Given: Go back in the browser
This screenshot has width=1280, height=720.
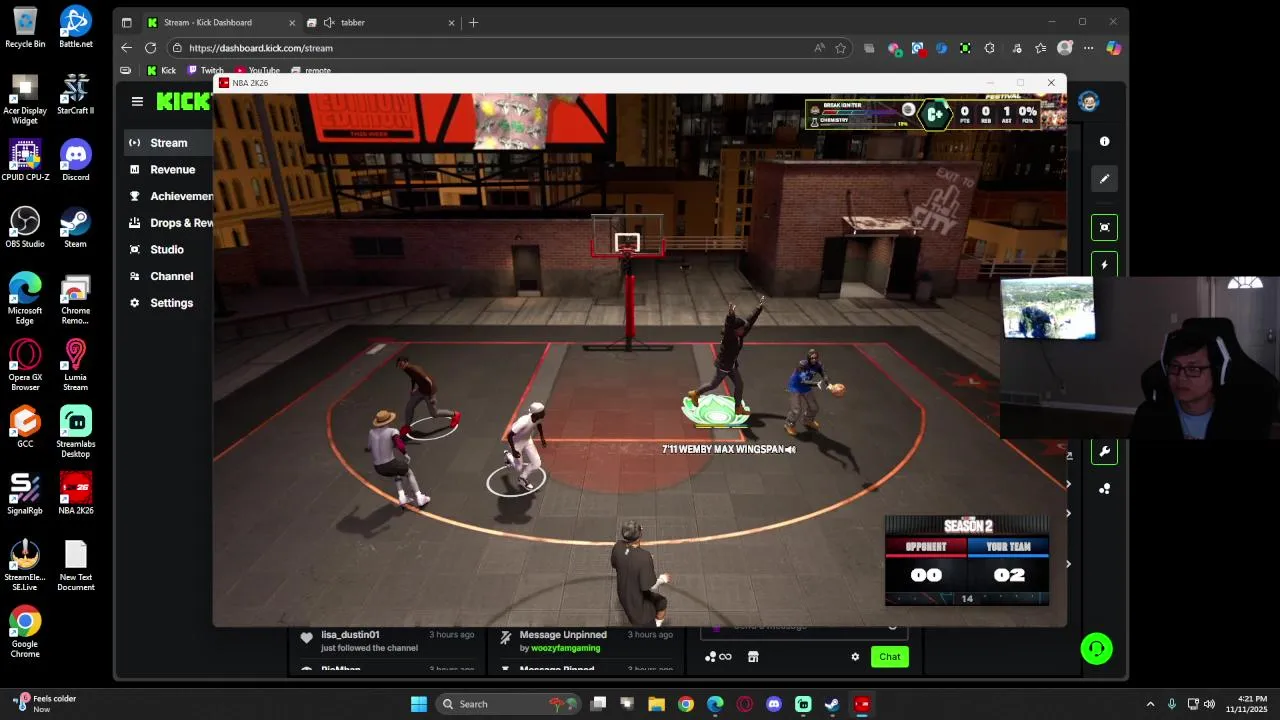Looking at the screenshot, I should (126, 48).
